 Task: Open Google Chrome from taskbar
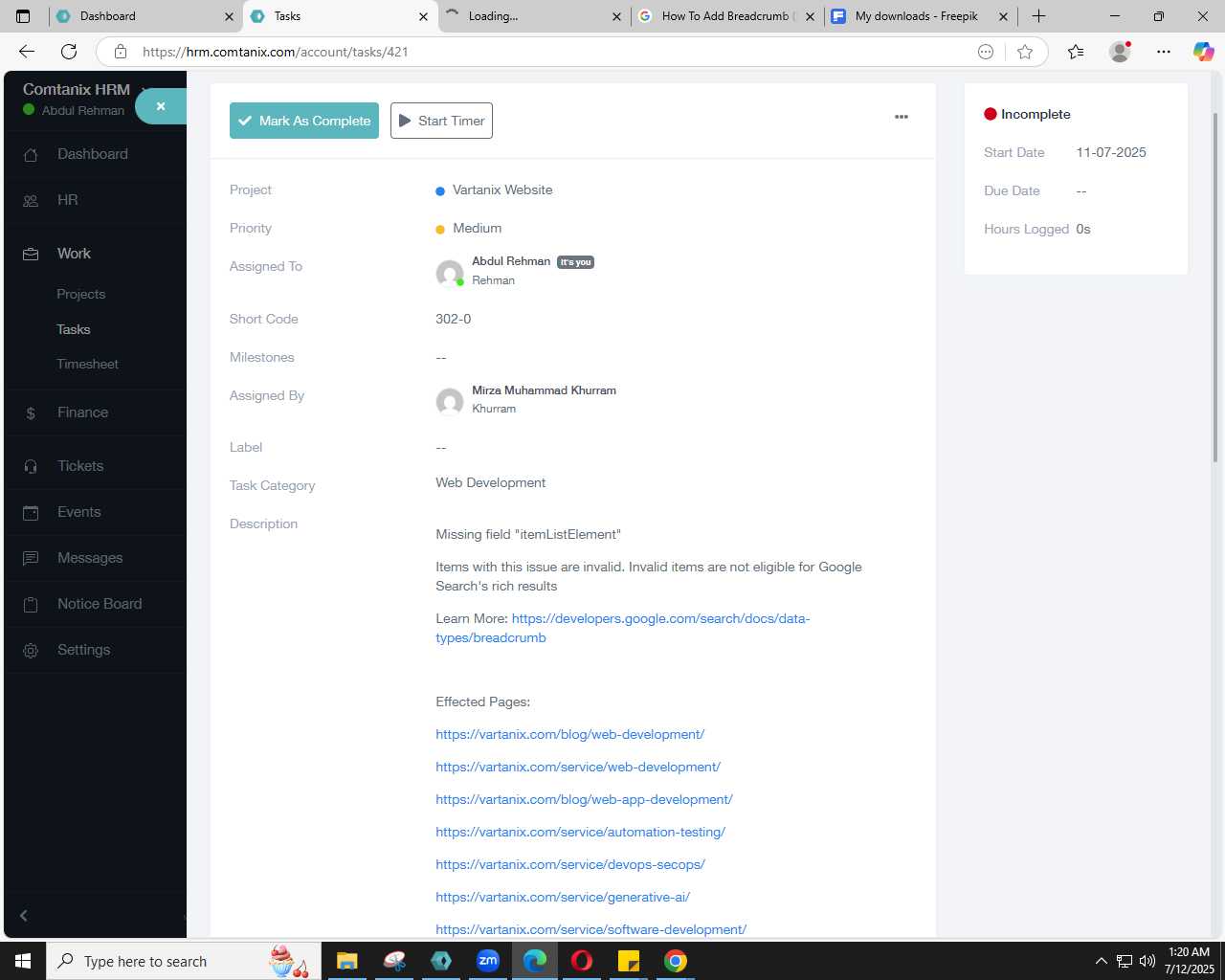[x=676, y=961]
